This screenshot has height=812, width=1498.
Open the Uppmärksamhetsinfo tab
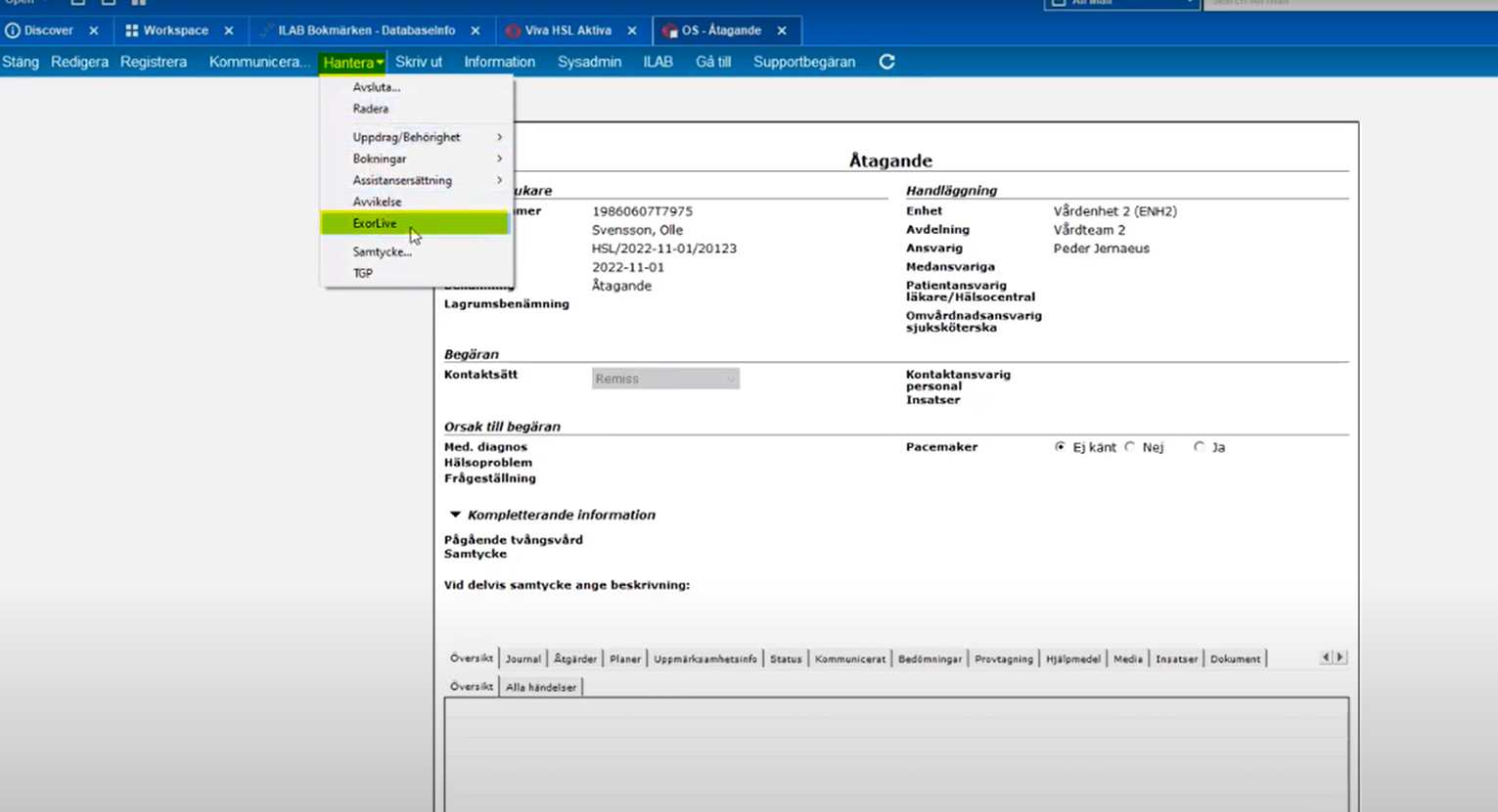pyautogui.click(x=705, y=658)
